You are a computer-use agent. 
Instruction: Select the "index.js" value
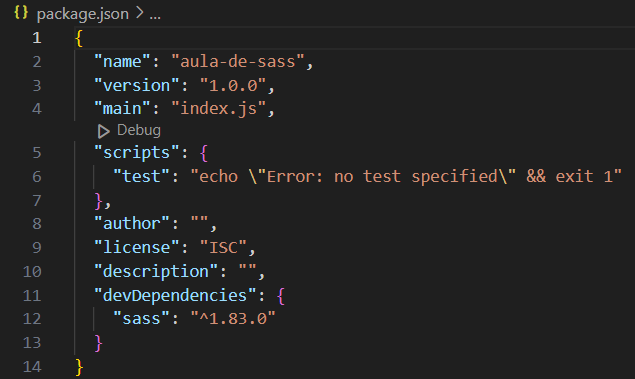point(219,109)
